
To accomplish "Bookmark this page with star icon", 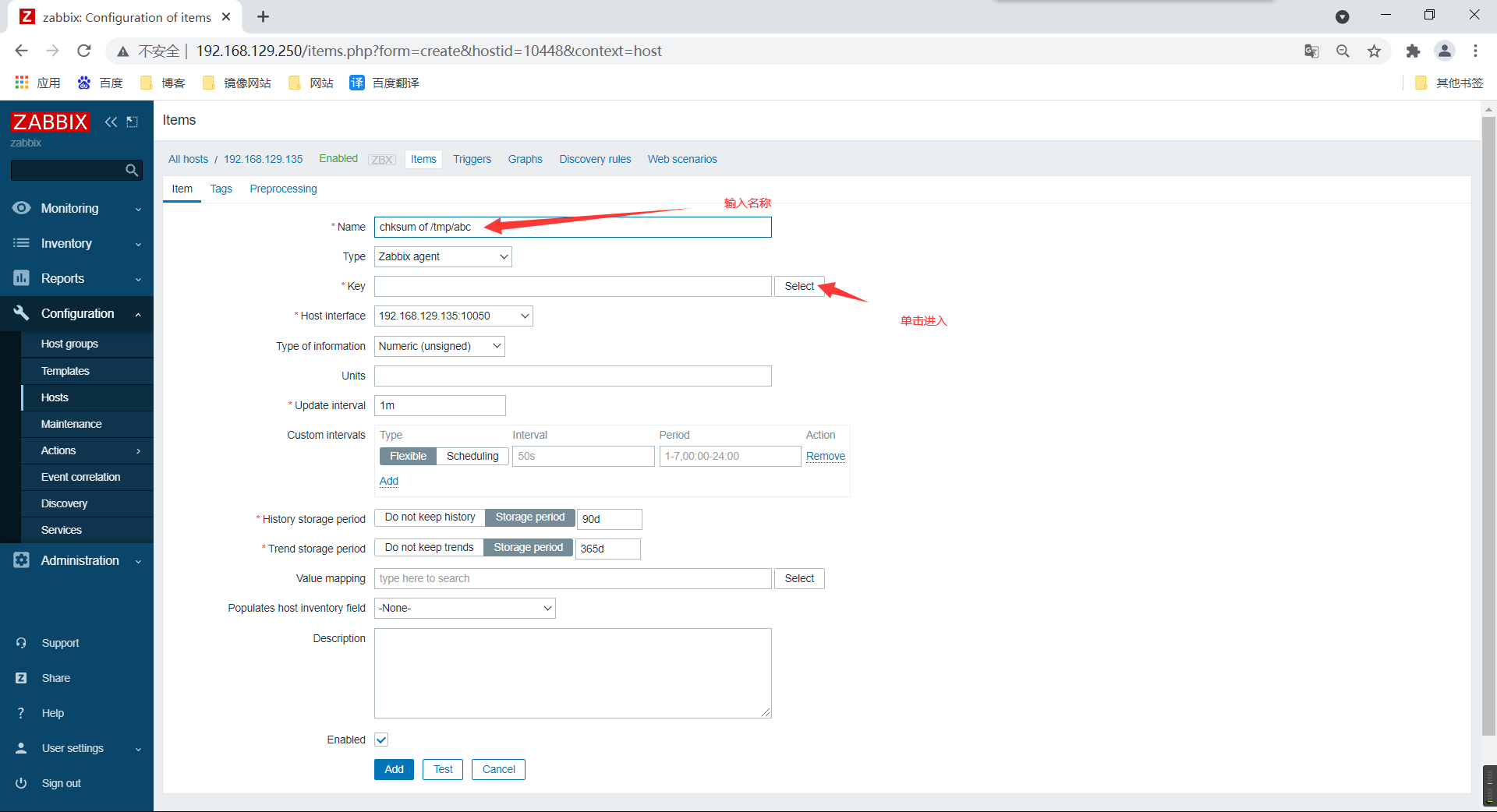I will [x=1374, y=51].
